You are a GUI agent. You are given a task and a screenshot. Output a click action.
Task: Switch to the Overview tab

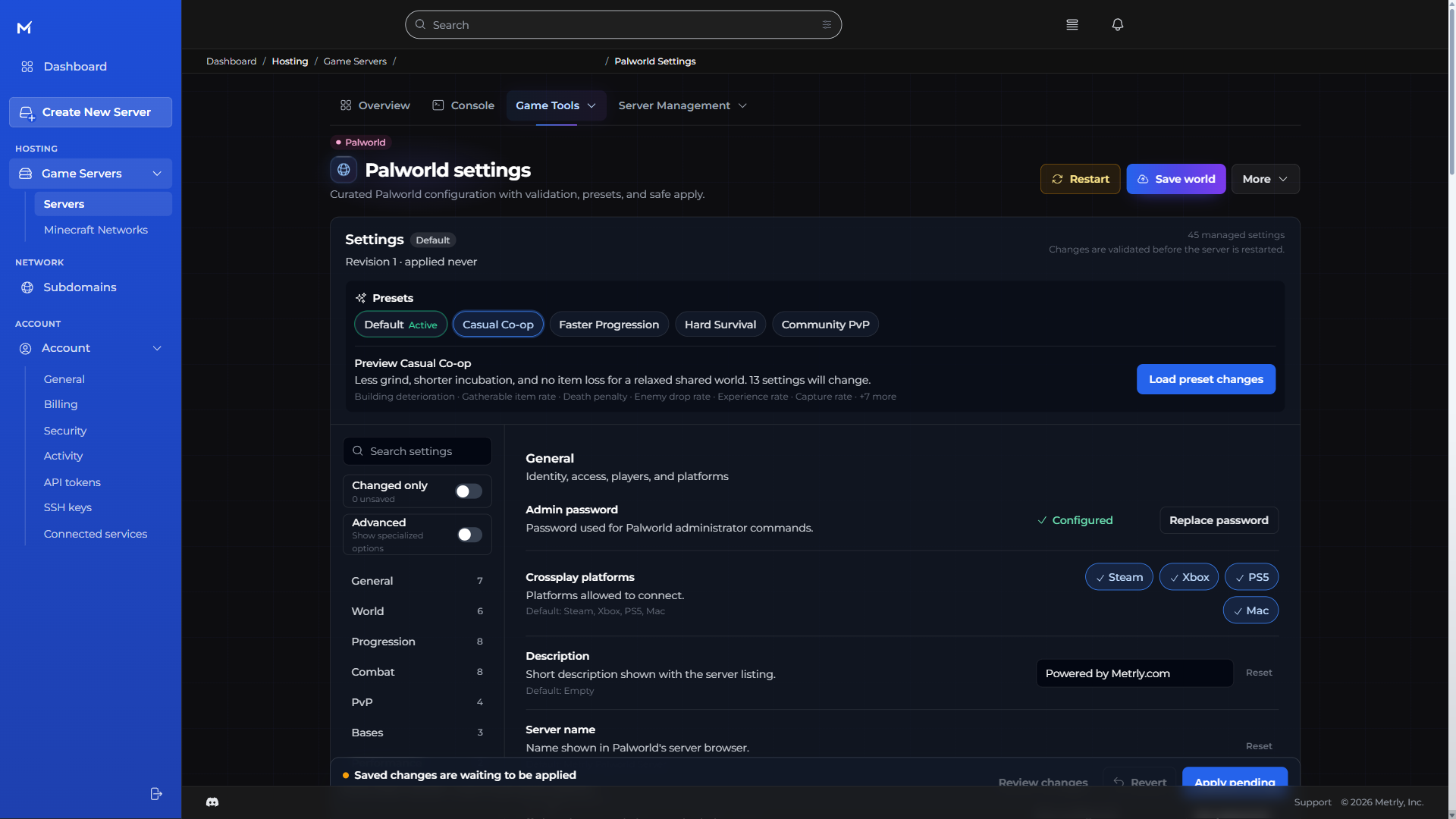pyautogui.click(x=375, y=105)
